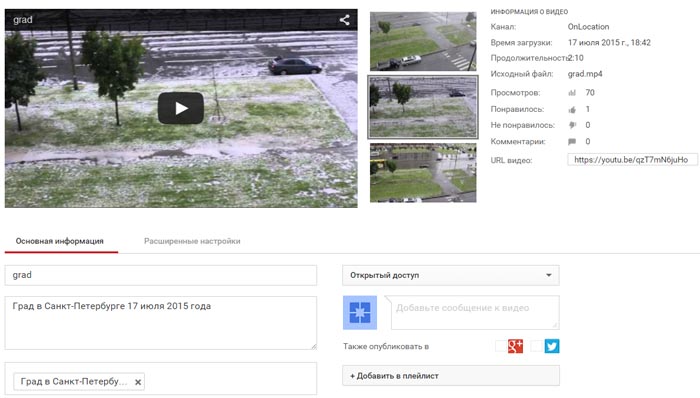Click the Twitter bird icon
This screenshot has width=700, height=398.
pyautogui.click(x=552, y=346)
